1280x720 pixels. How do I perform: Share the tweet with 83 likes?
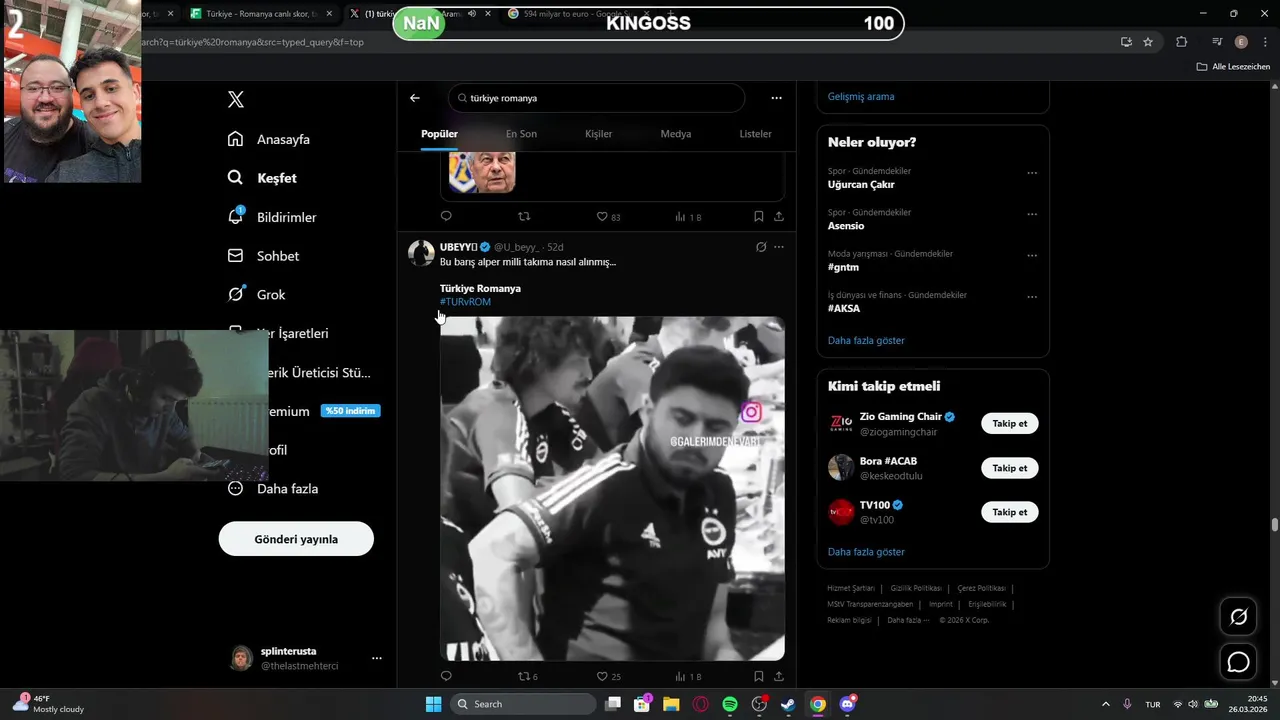point(779,216)
